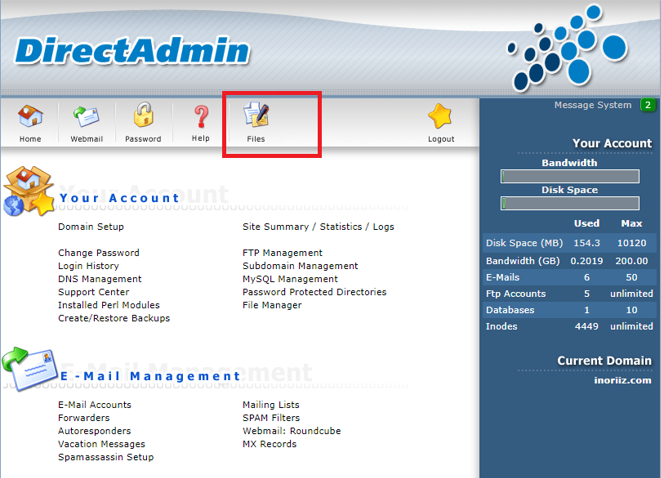Image resolution: width=661 pixels, height=478 pixels.
Task: Click Bandwidth max value 200.00
Action: point(631,260)
